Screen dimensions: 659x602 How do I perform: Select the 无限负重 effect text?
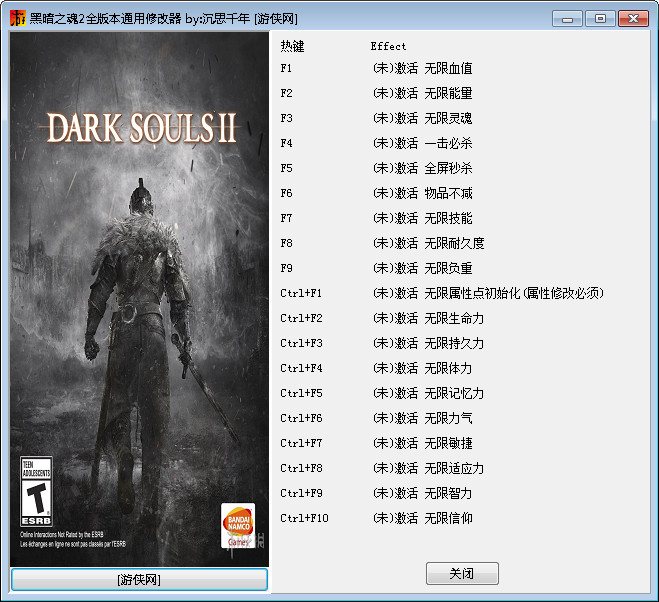448,268
